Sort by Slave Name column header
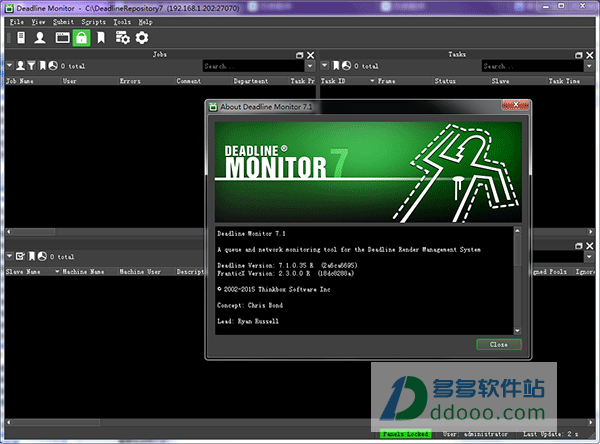The image size is (600, 444). point(33,271)
